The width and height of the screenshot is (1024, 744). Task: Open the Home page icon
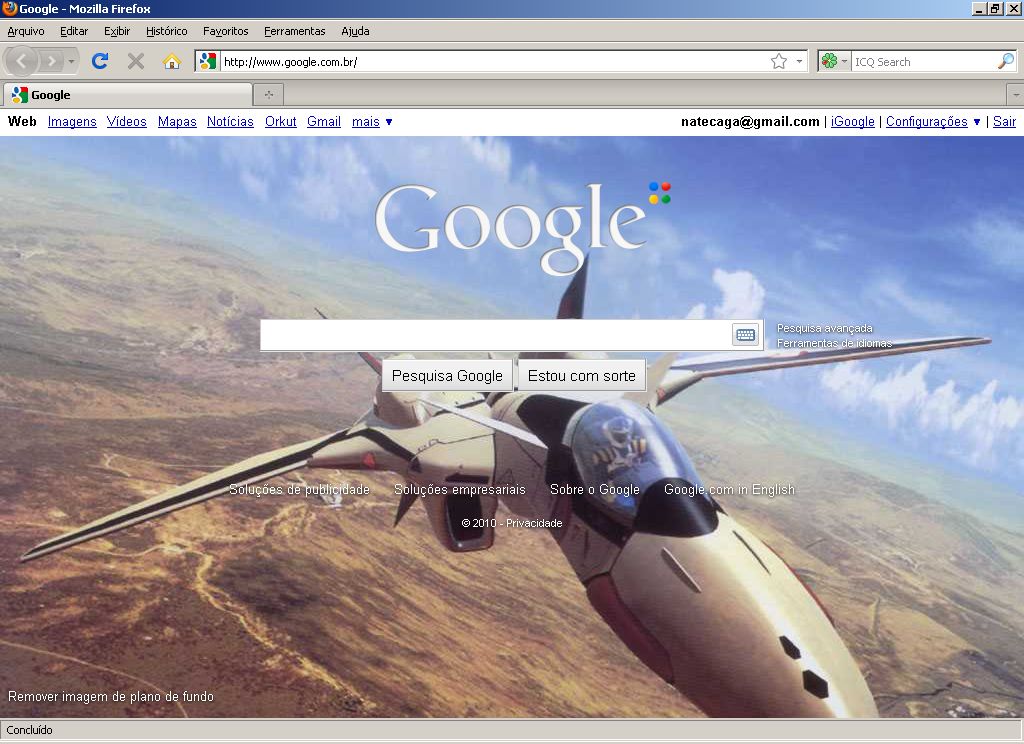(x=171, y=61)
